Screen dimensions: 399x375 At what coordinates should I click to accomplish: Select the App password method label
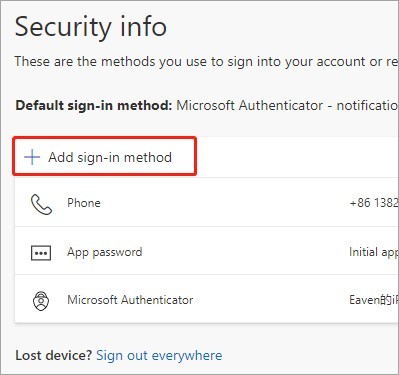[105, 252]
